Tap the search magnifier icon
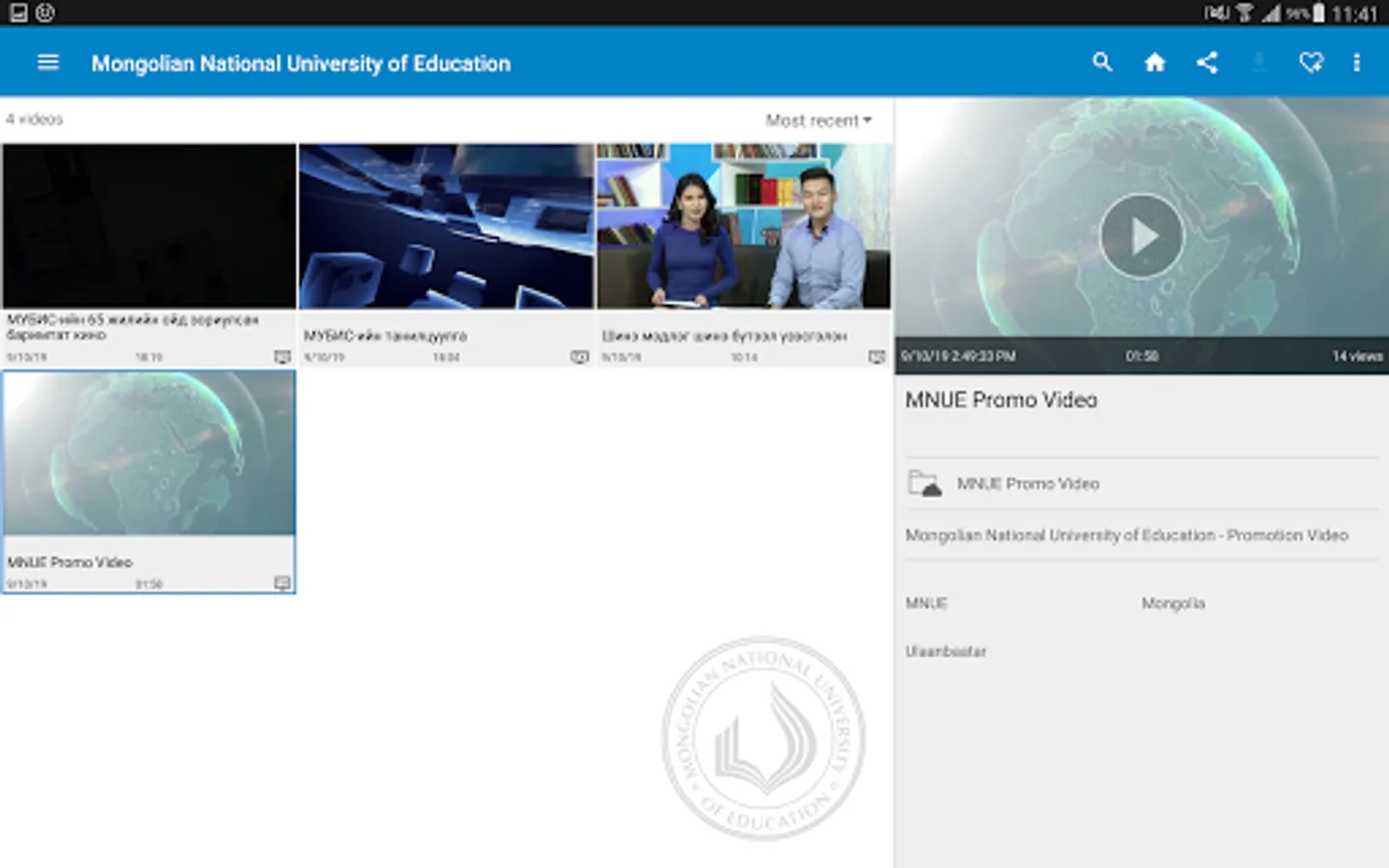1389x868 pixels. [1103, 63]
